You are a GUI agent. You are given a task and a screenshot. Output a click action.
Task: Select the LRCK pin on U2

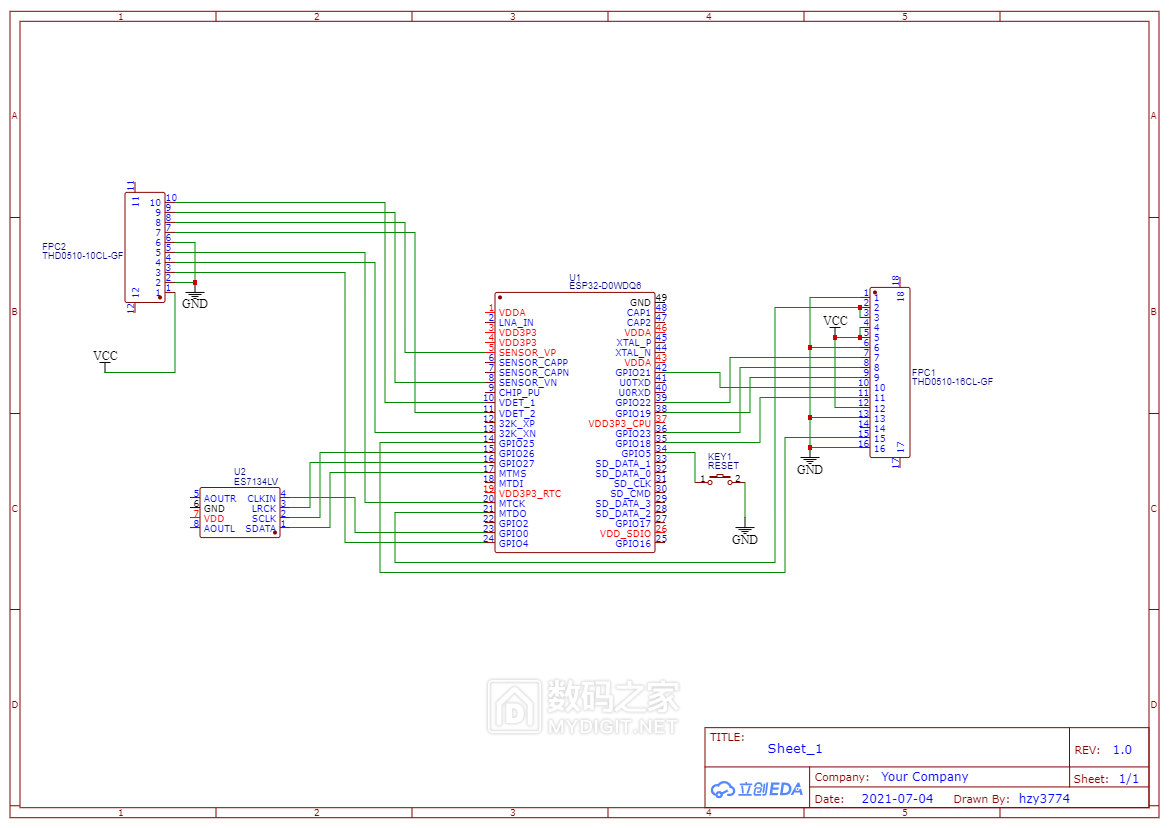tap(264, 508)
